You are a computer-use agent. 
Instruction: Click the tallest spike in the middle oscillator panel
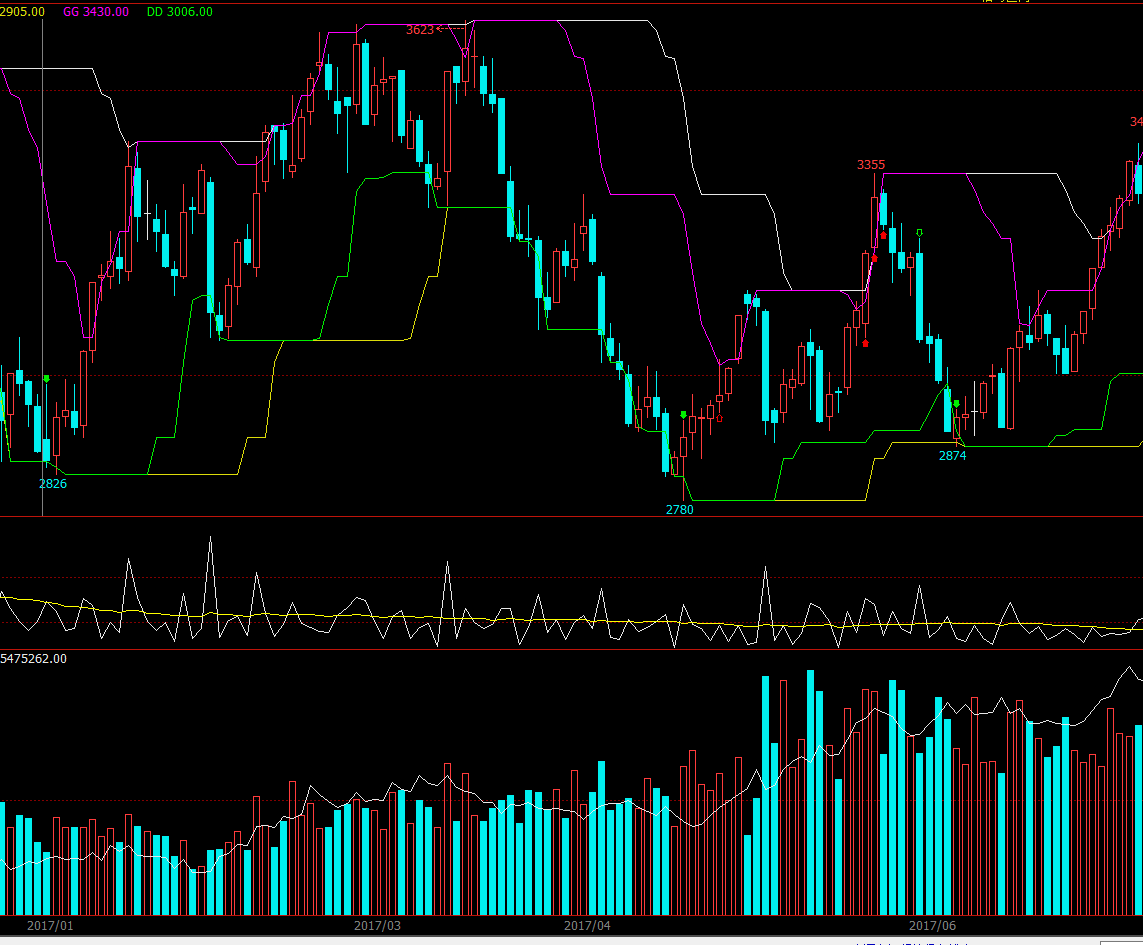[210, 538]
